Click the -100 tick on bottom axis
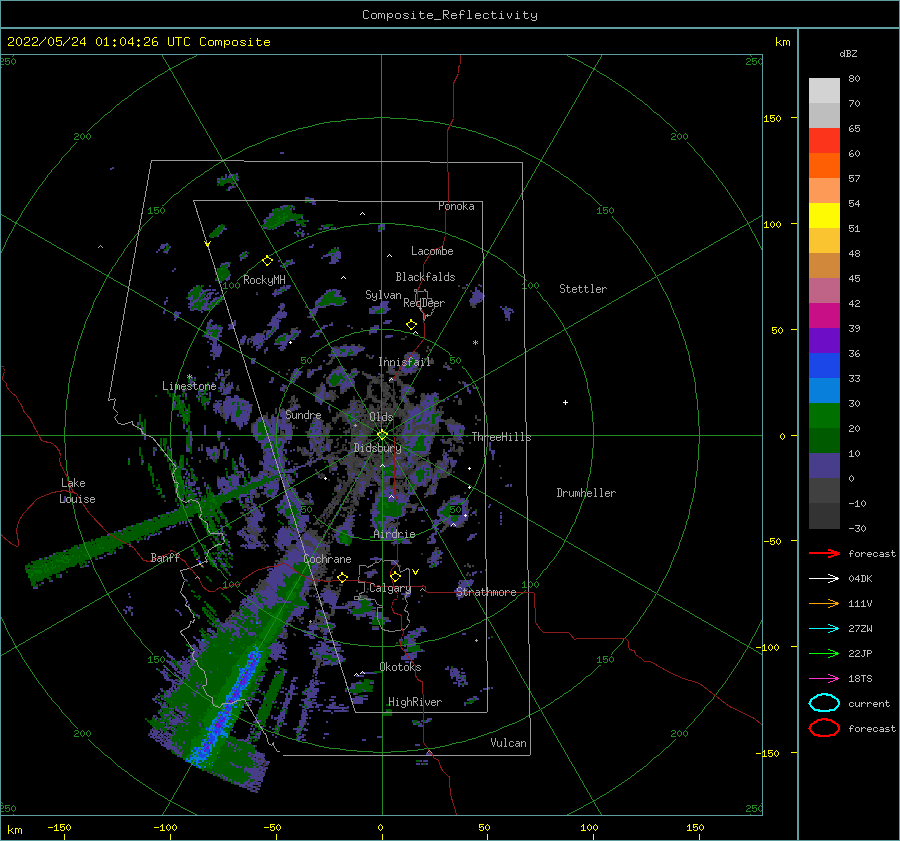Image resolution: width=900 pixels, height=841 pixels. [x=165, y=827]
